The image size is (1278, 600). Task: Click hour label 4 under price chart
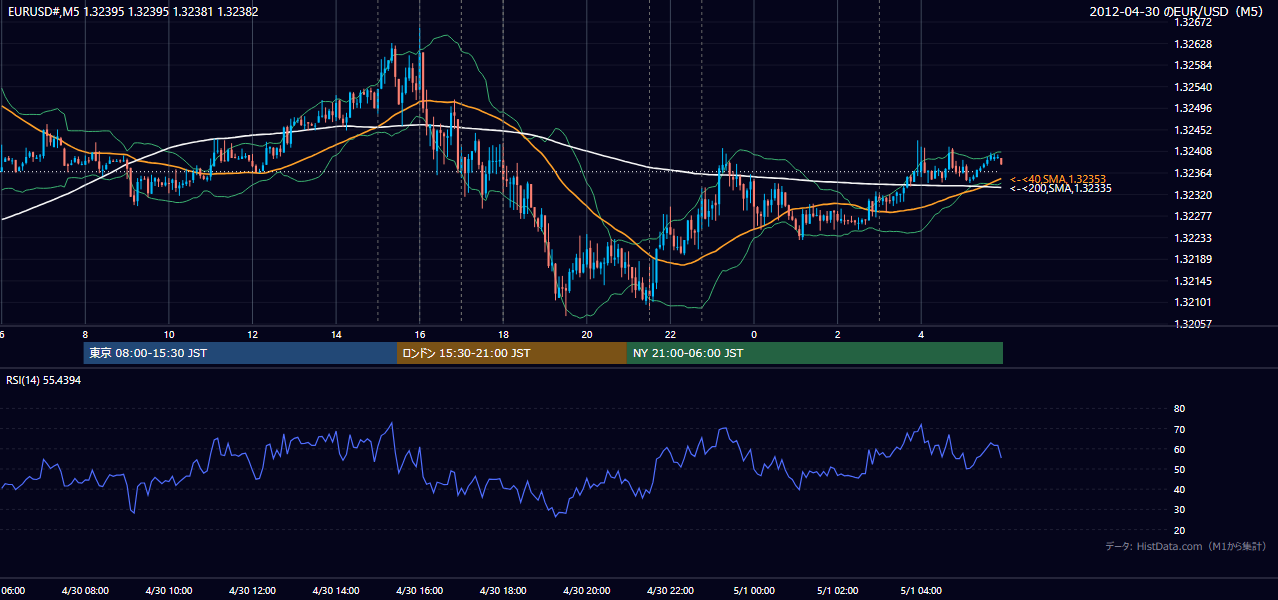(x=921, y=334)
